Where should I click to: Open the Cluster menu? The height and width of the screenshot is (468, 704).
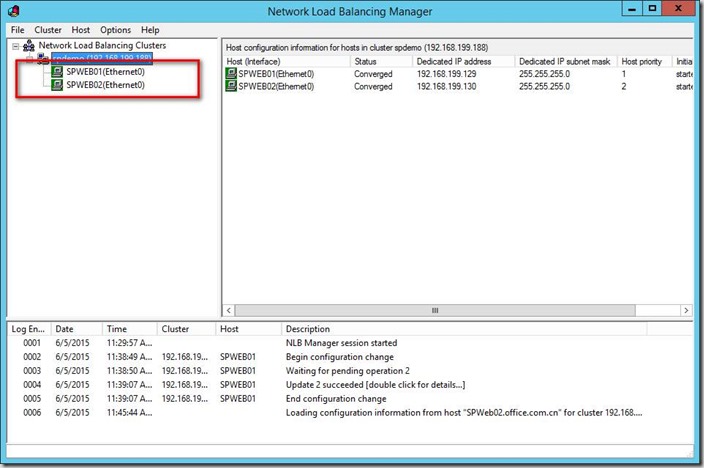pyautogui.click(x=48, y=30)
